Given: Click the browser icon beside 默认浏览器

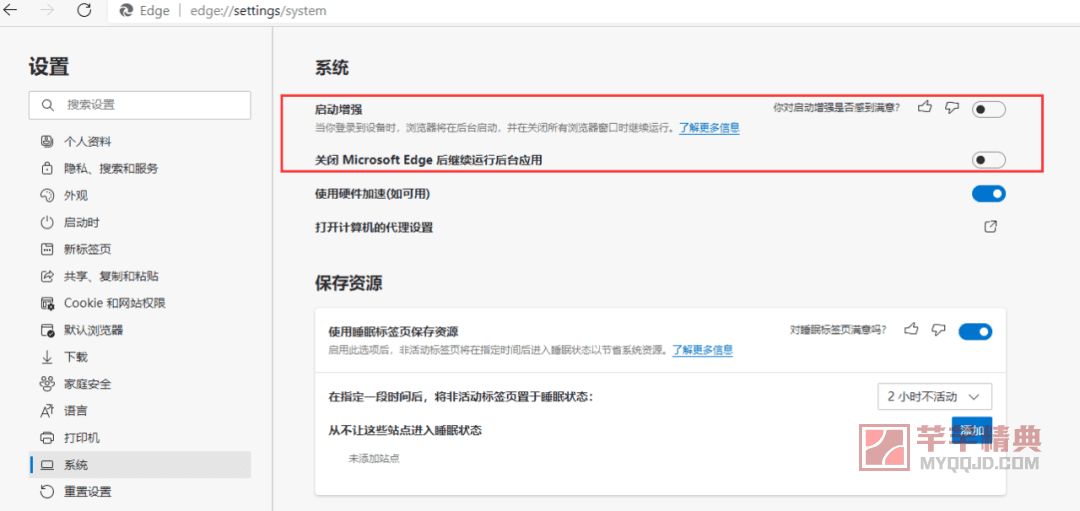Looking at the screenshot, I should pos(48,330).
